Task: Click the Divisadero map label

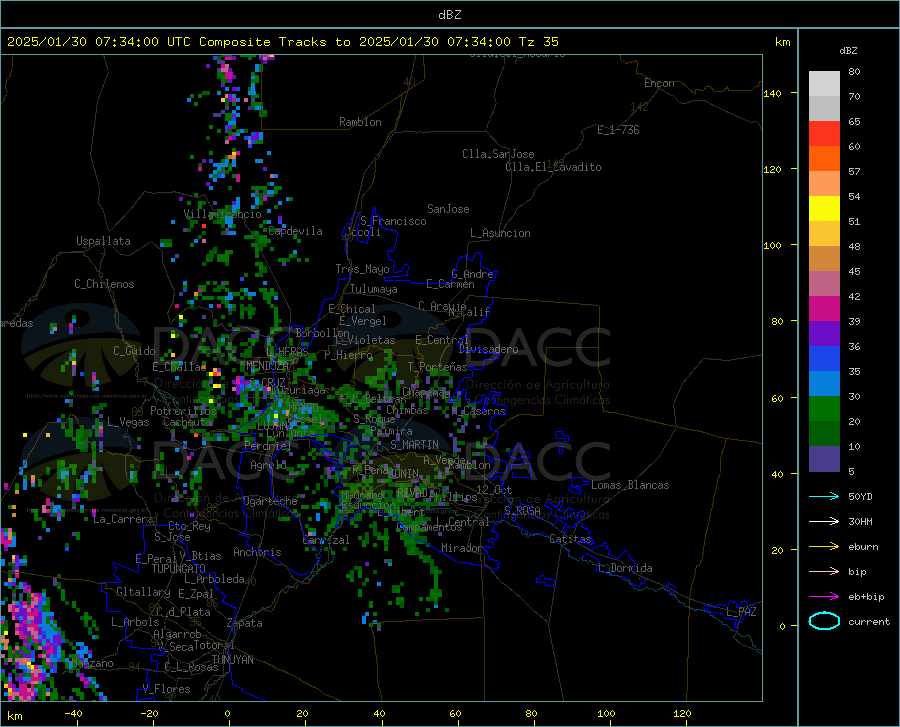Action: coord(488,349)
